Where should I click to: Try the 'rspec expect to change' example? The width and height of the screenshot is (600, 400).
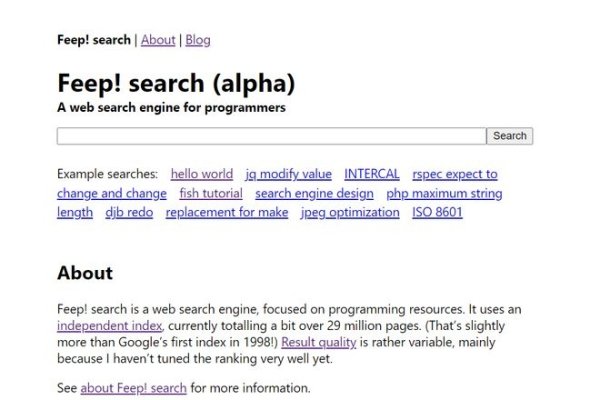(454, 174)
